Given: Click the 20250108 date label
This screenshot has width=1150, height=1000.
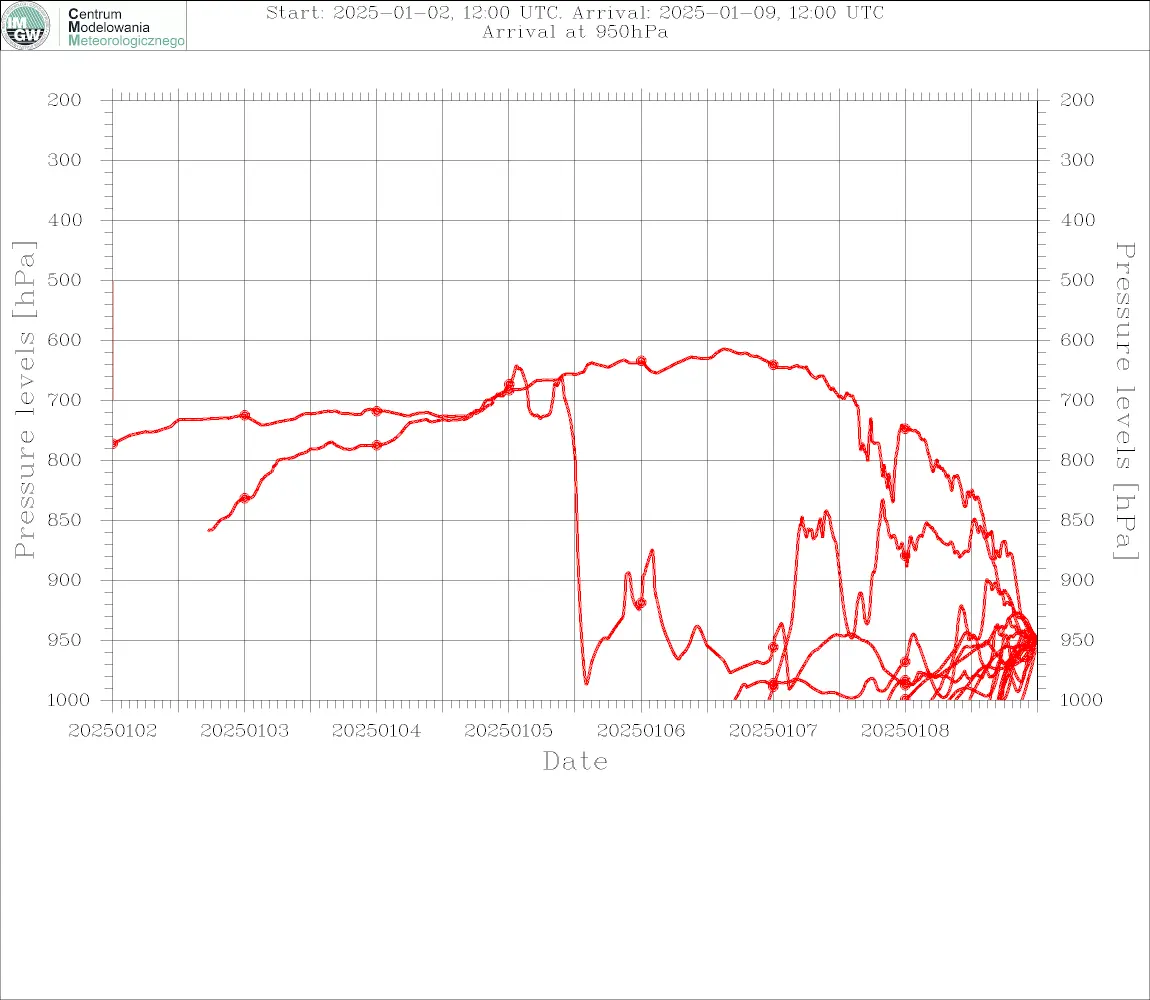Looking at the screenshot, I should coord(905,731).
